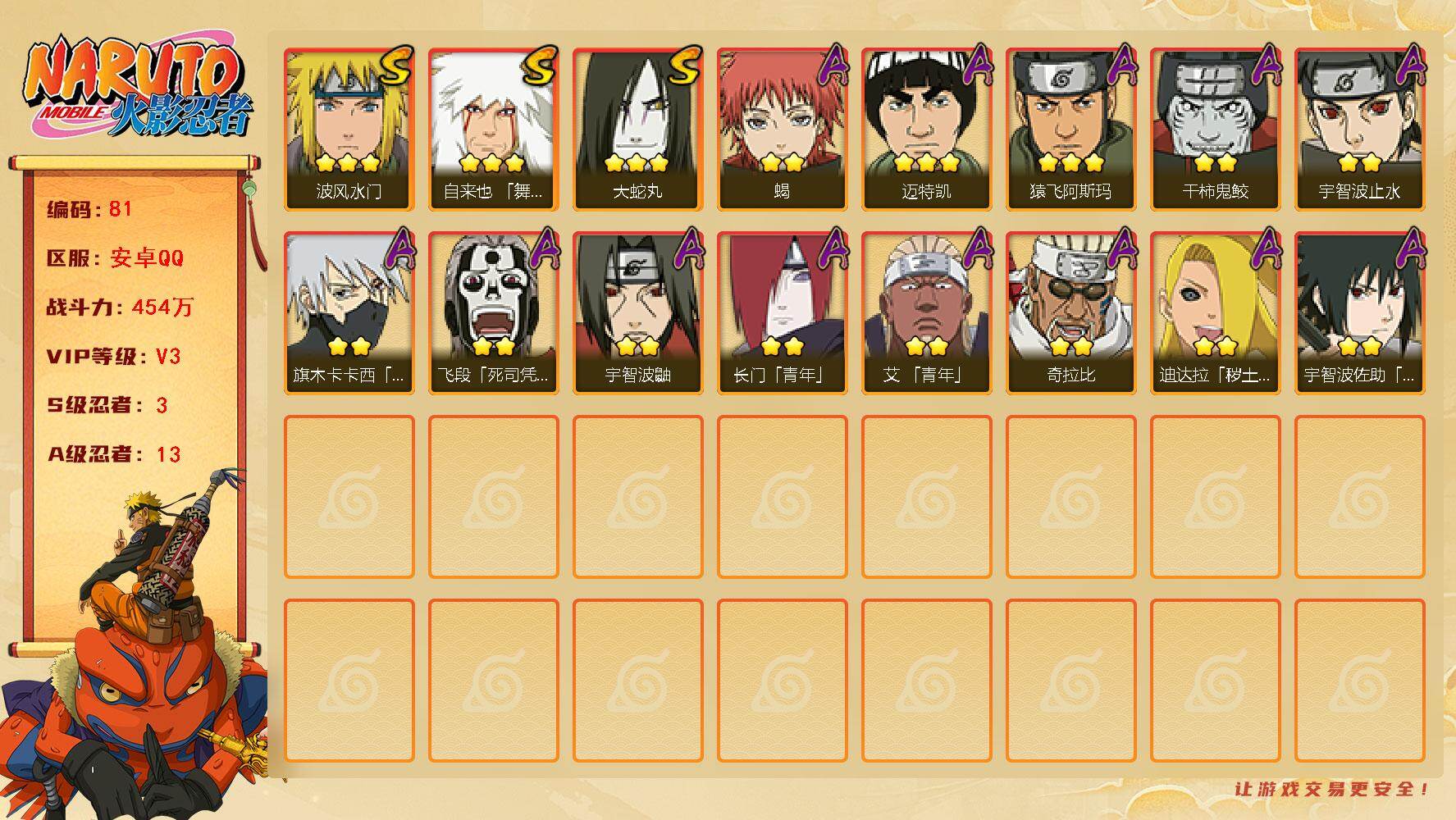This screenshot has width=1456, height=820.
Task: Select the 迈特凯 ninja card
Action: [927, 129]
